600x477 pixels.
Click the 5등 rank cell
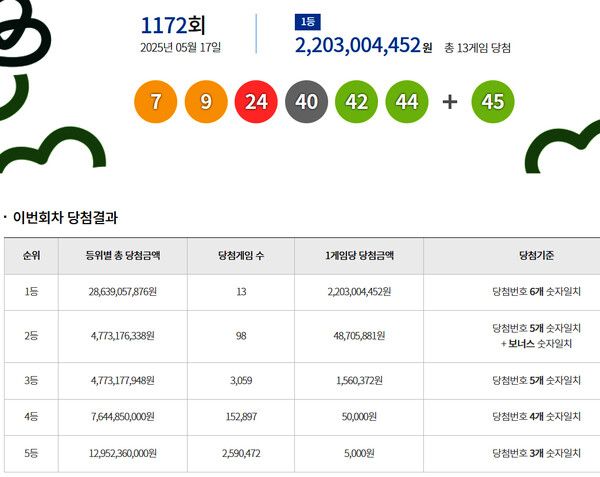[x=31, y=454]
